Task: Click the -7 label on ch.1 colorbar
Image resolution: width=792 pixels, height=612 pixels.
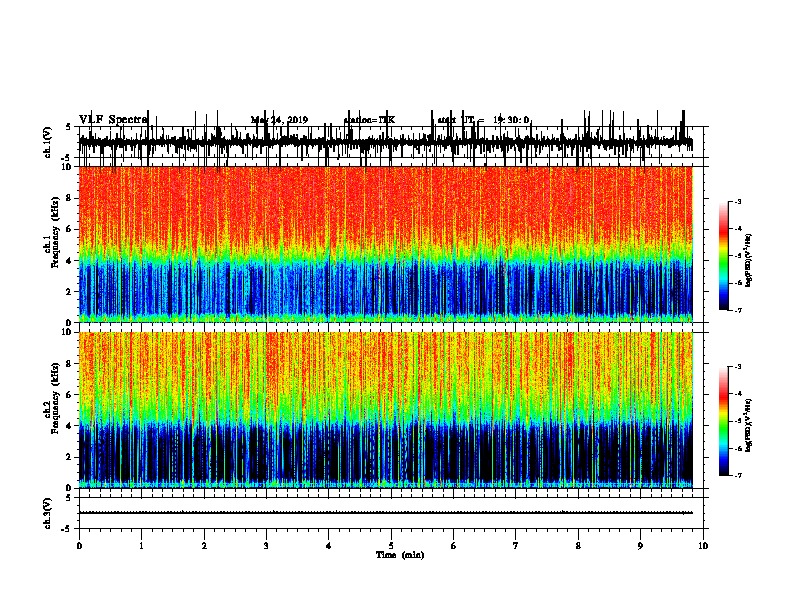Action: 737,310
